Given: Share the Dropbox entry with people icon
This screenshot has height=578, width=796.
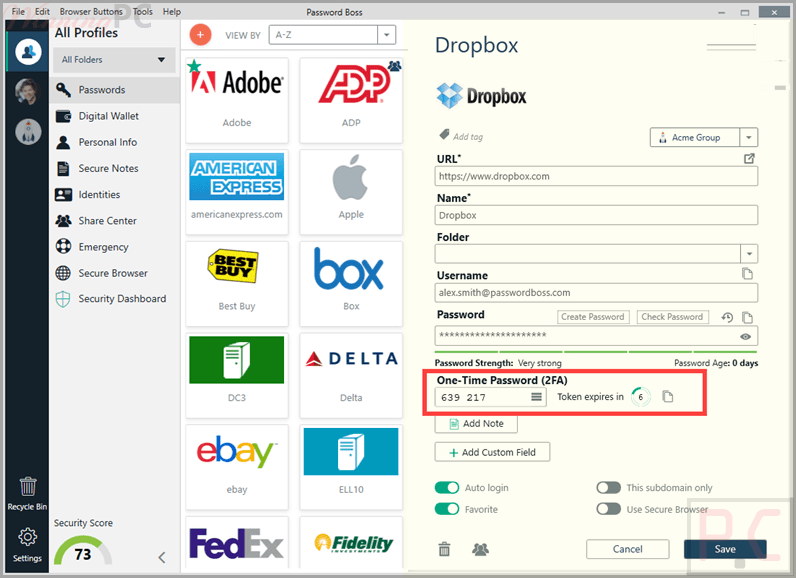Looking at the screenshot, I should tap(480, 549).
